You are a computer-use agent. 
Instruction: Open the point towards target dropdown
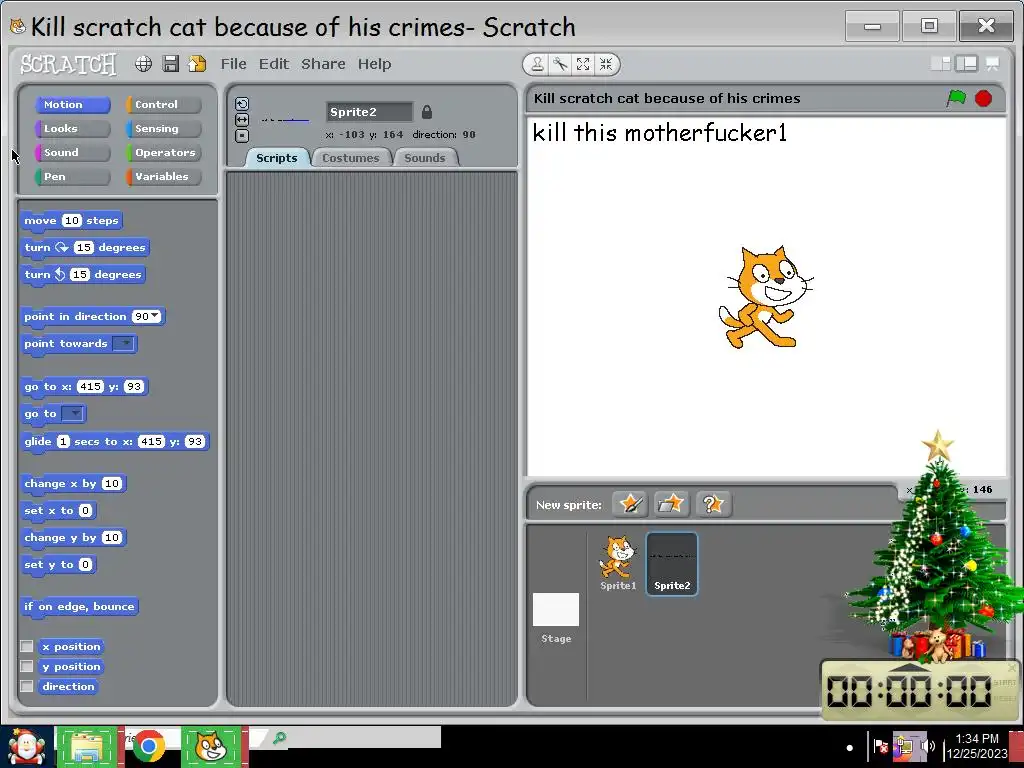(x=123, y=344)
